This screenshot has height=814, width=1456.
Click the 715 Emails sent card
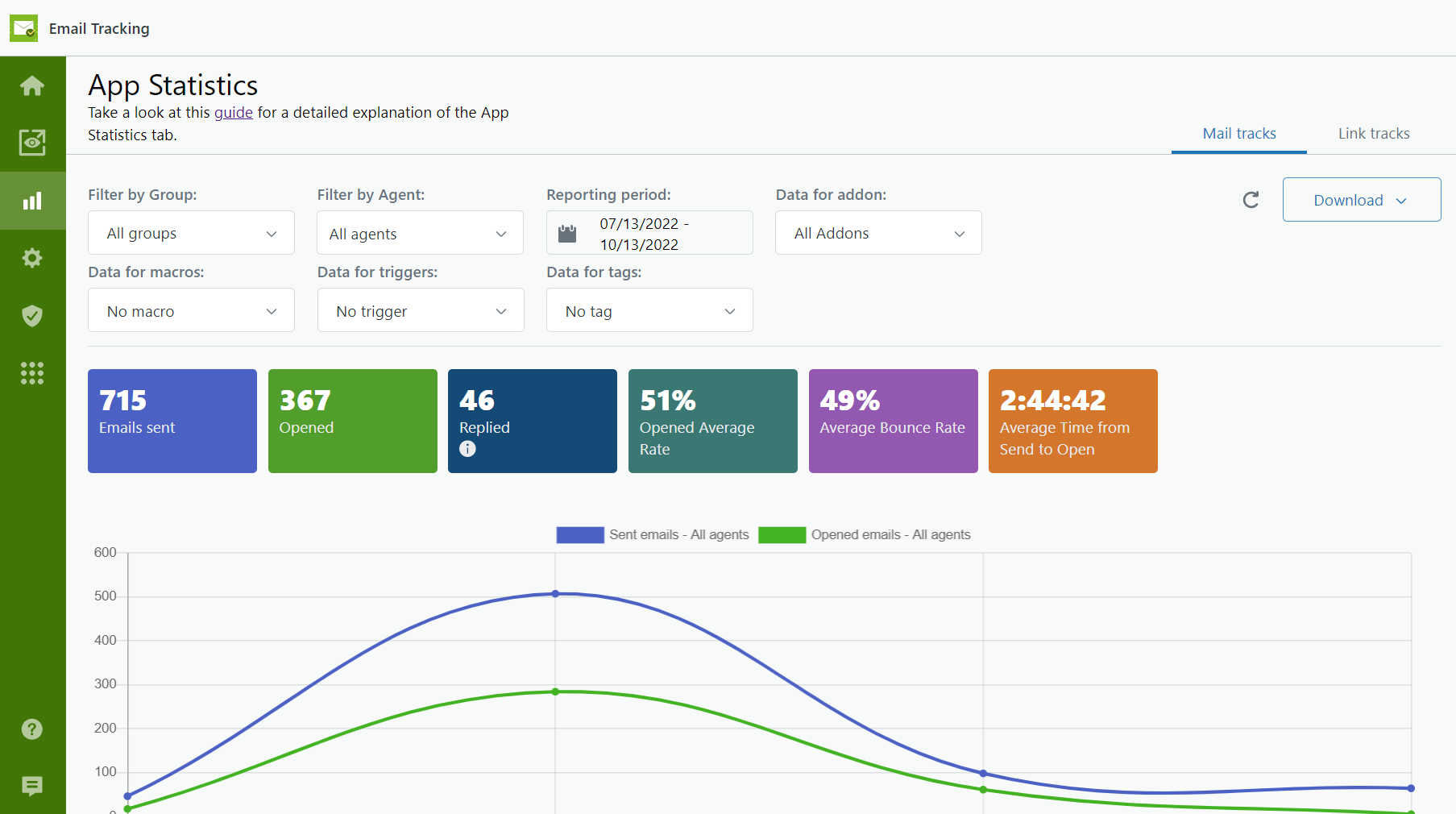click(172, 421)
